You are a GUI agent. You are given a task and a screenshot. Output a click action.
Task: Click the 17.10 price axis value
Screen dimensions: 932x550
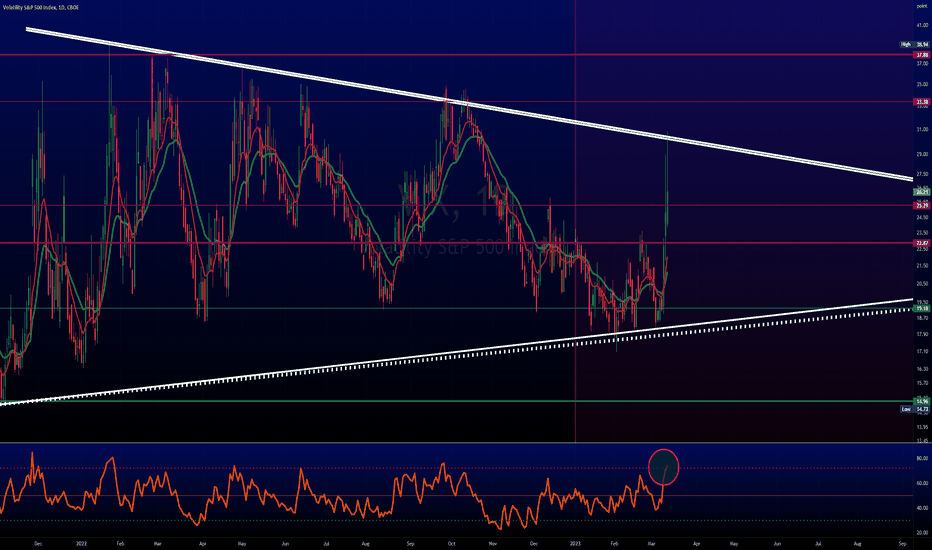[922, 351]
